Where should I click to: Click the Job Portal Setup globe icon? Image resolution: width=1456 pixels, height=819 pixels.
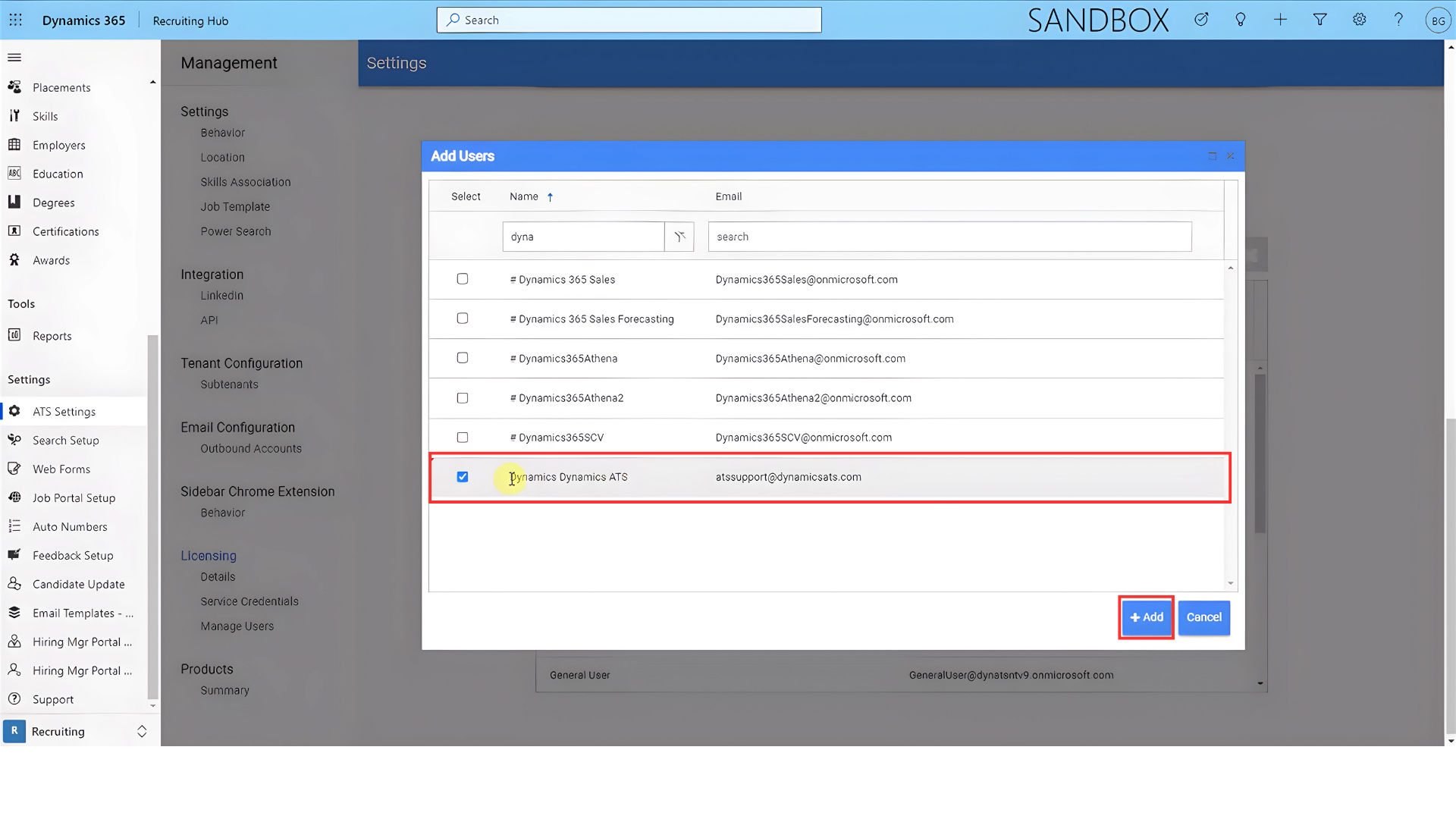14,497
